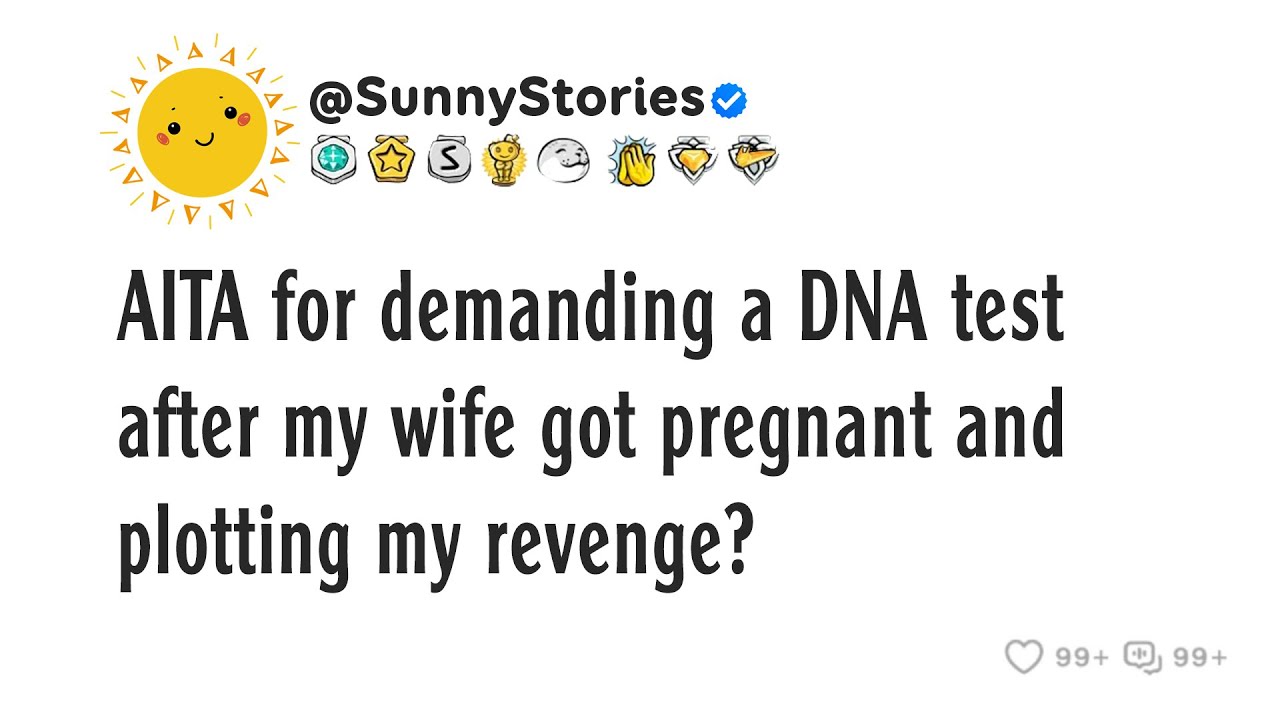Screen dimensions: 1280x720
Task: Click the blue verified checkmark badge
Action: pyautogui.click(x=729, y=100)
